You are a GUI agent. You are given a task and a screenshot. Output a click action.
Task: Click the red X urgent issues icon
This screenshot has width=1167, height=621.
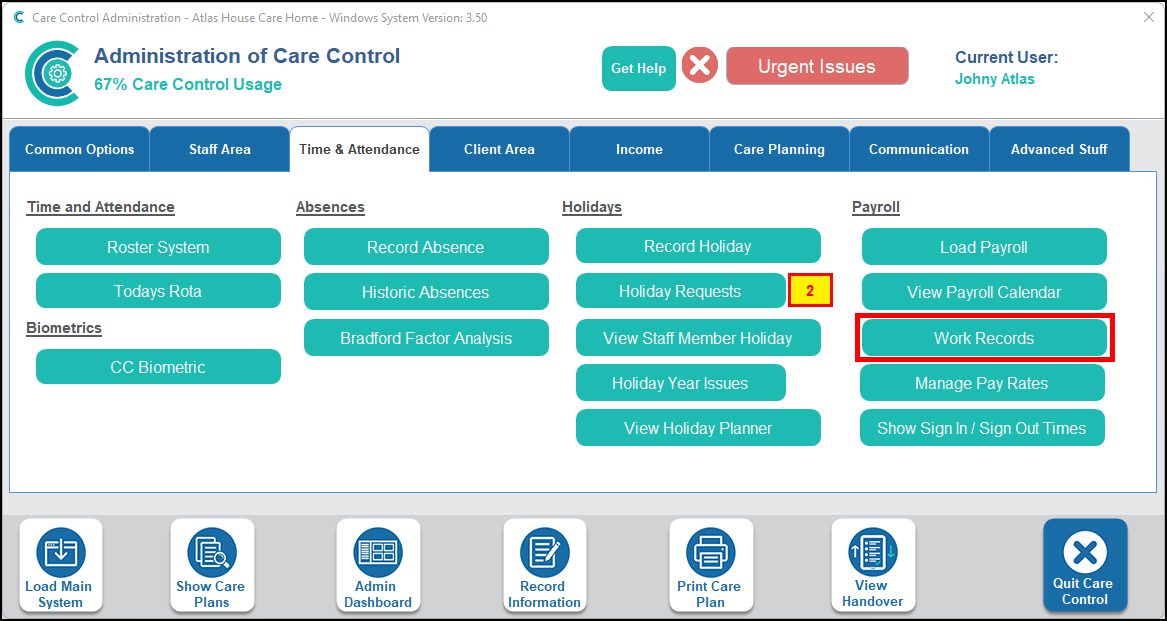[x=700, y=67]
